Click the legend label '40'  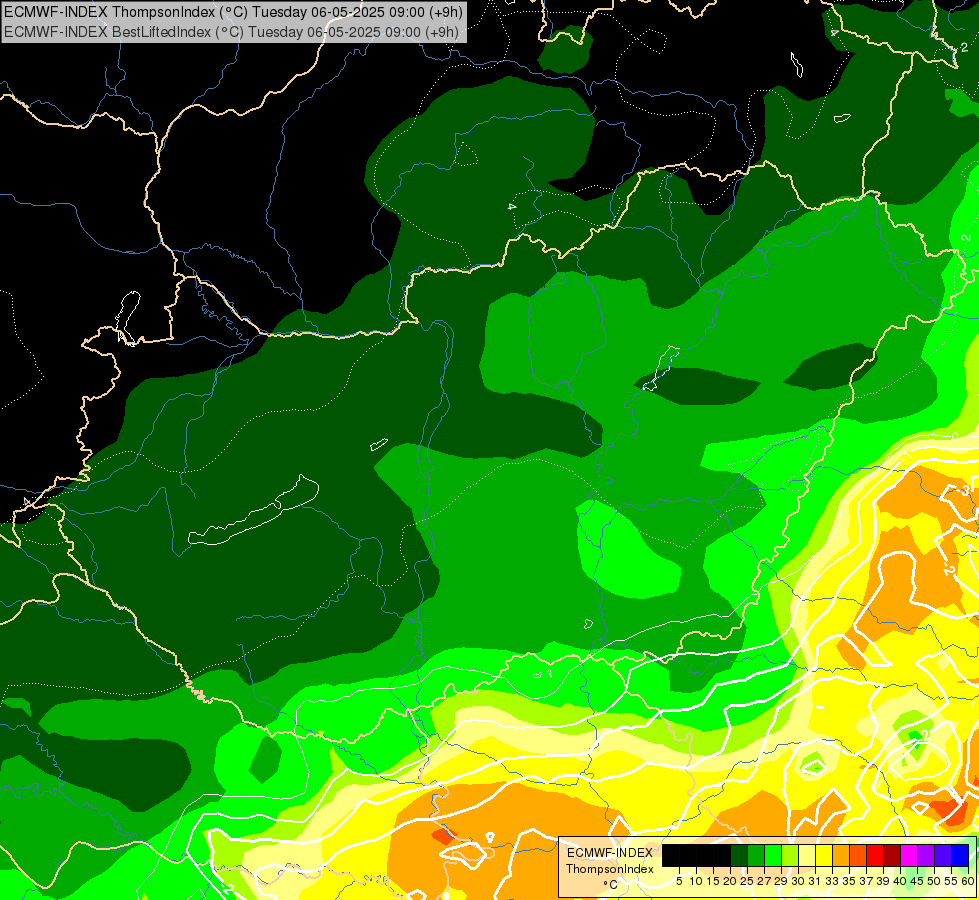click(900, 881)
